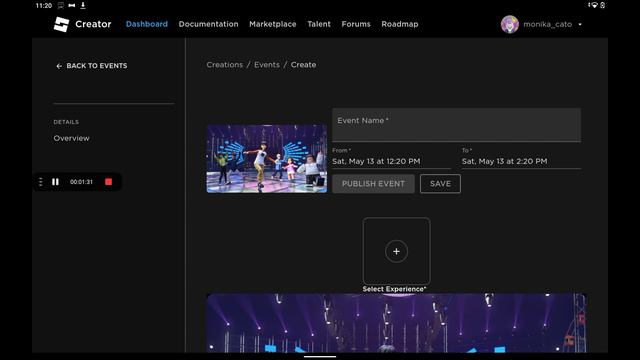Image resolution: width=640 pixels, height=360 pixels.
Task: Go back via BACK TO EVENTS link
Action: (x=91, y=66)
